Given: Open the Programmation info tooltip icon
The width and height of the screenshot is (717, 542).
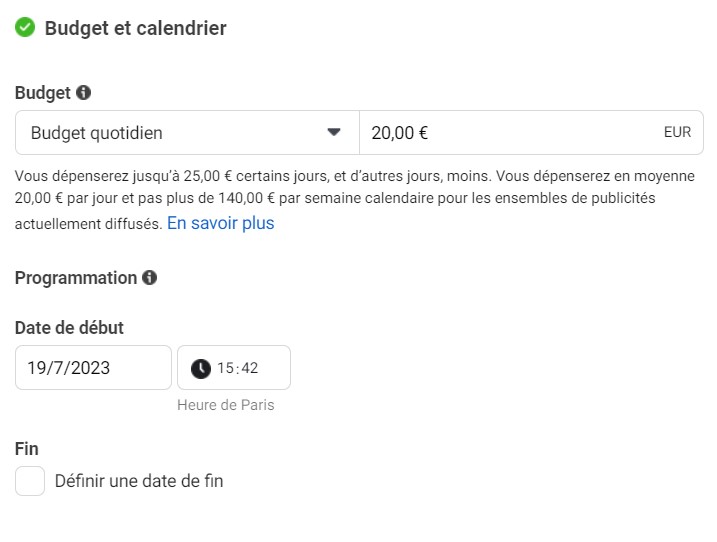Looking at the screenshot, I should pyautogui.click(x=150, y=278).
